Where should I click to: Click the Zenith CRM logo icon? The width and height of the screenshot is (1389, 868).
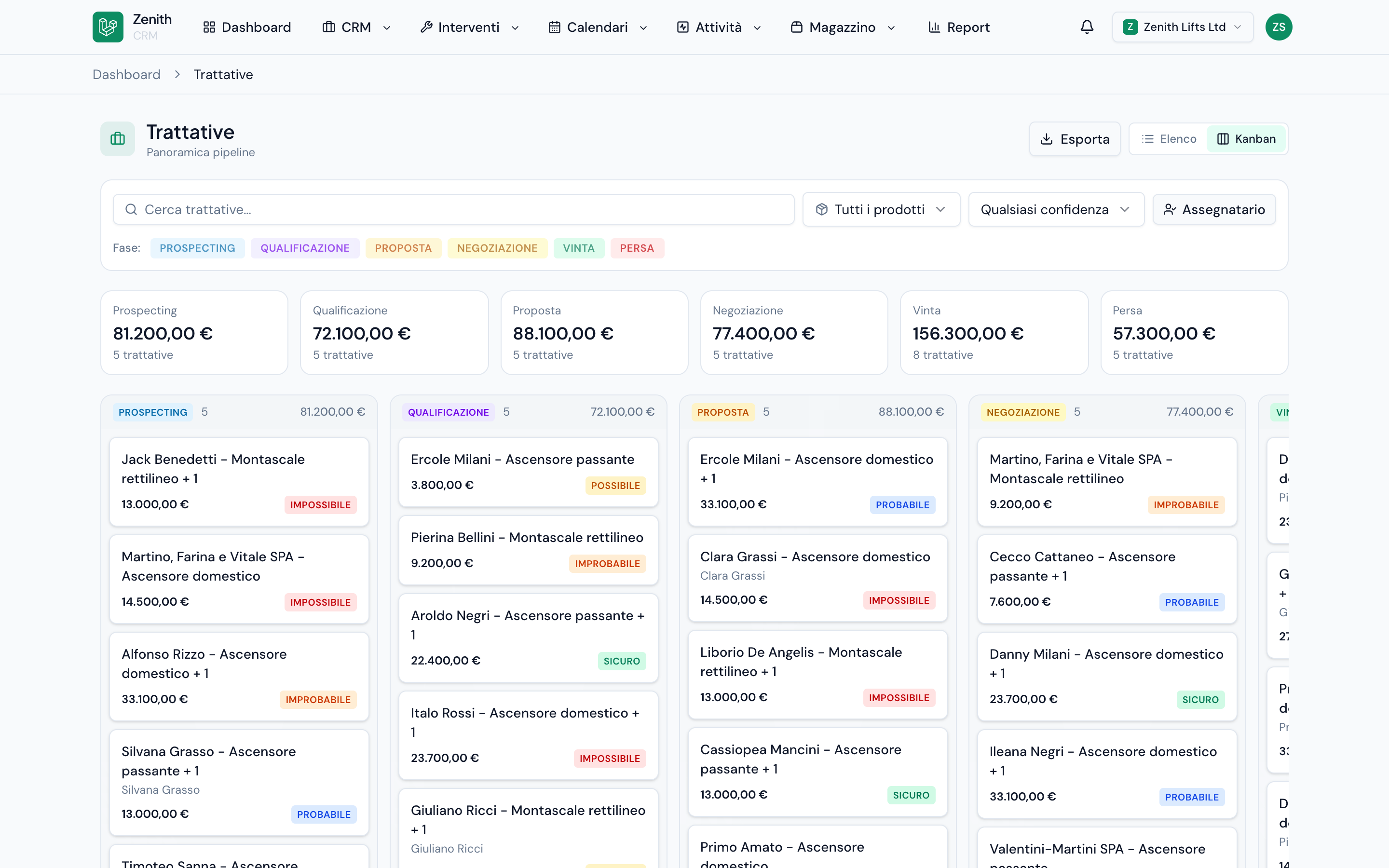[x=108, y=27]
